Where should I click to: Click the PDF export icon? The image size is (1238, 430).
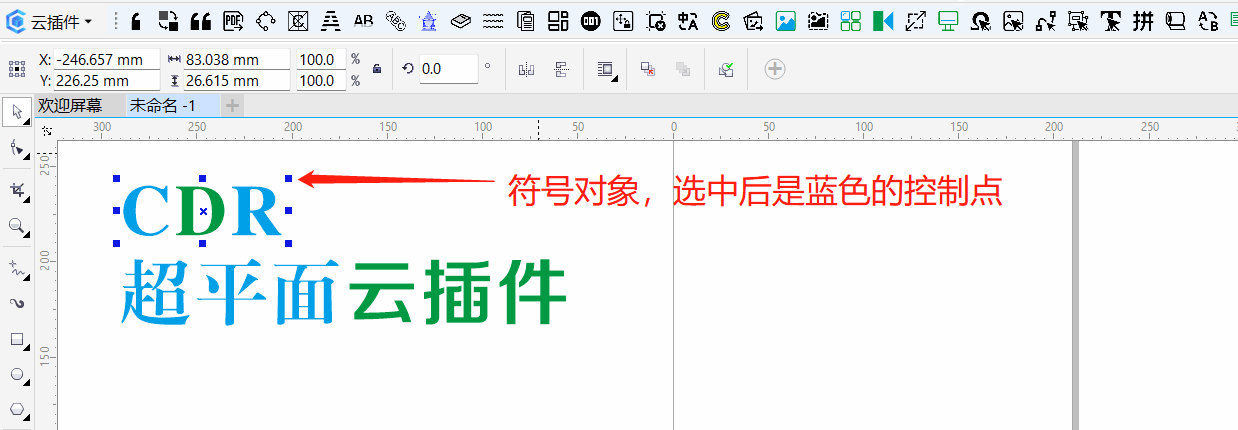click(x=233, y=21)
